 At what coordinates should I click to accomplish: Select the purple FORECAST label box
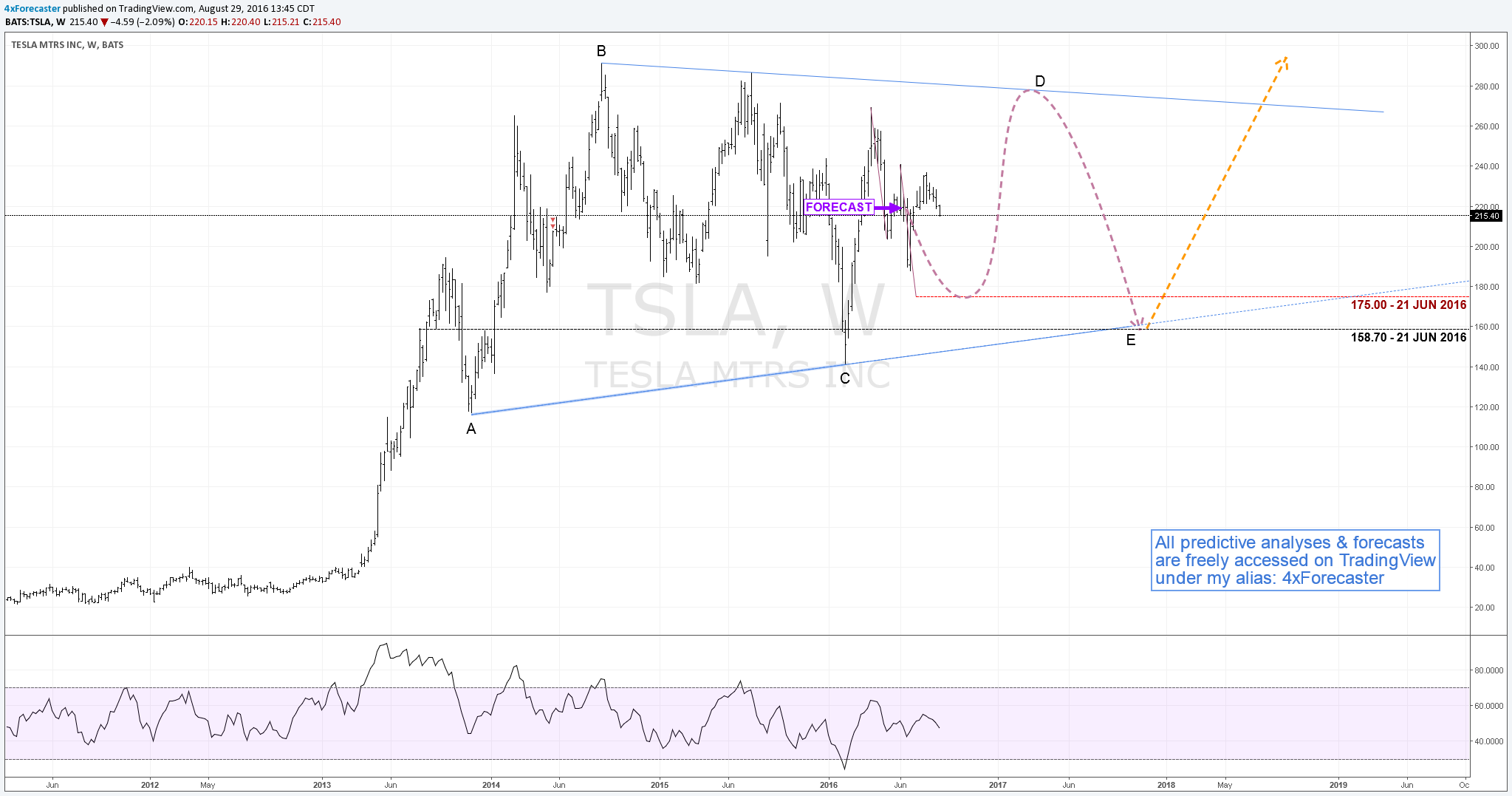(x=838, y=208)
